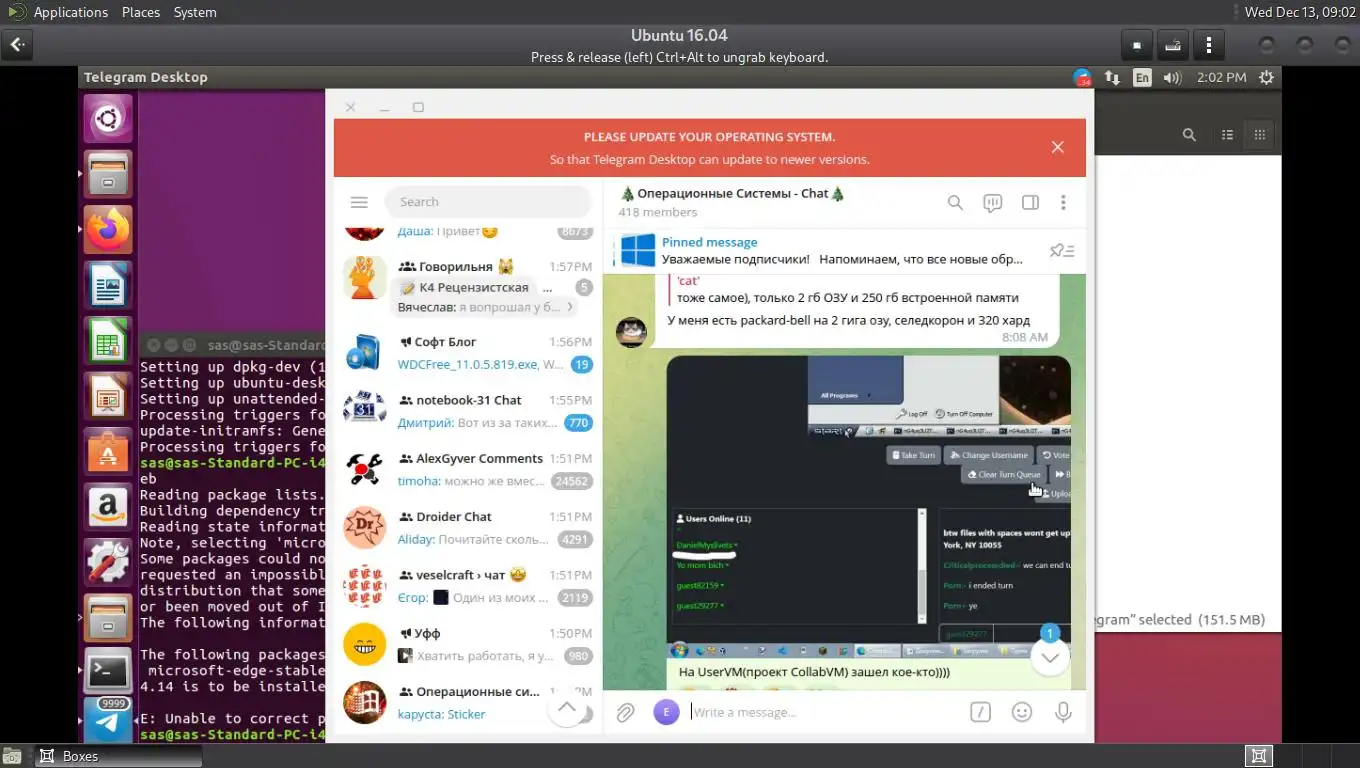Open Telegram's hamburger main menu
1360x768 pixels.
[x=359, y=202]
